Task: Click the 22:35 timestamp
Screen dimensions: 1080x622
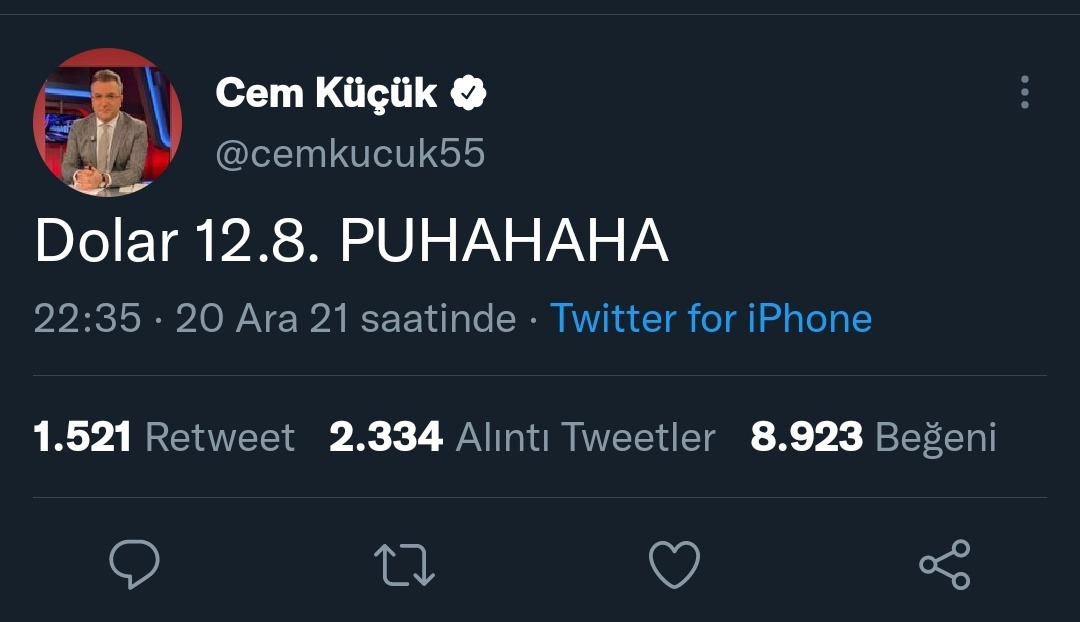Action: tap(87, 318)
